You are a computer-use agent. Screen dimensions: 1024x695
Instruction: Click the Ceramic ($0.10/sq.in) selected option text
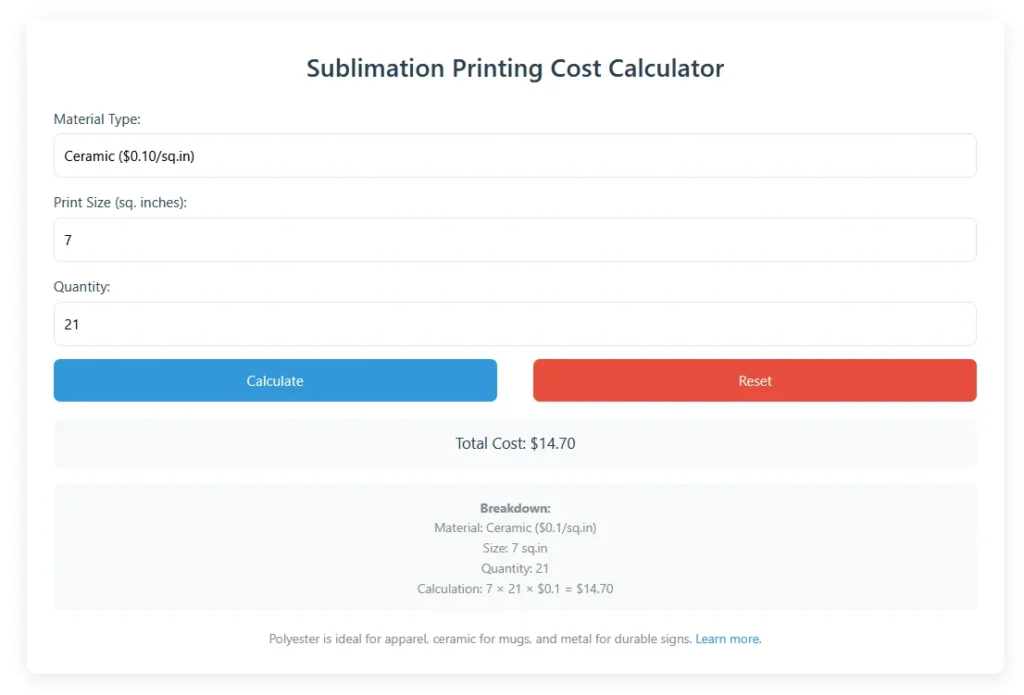129,156
